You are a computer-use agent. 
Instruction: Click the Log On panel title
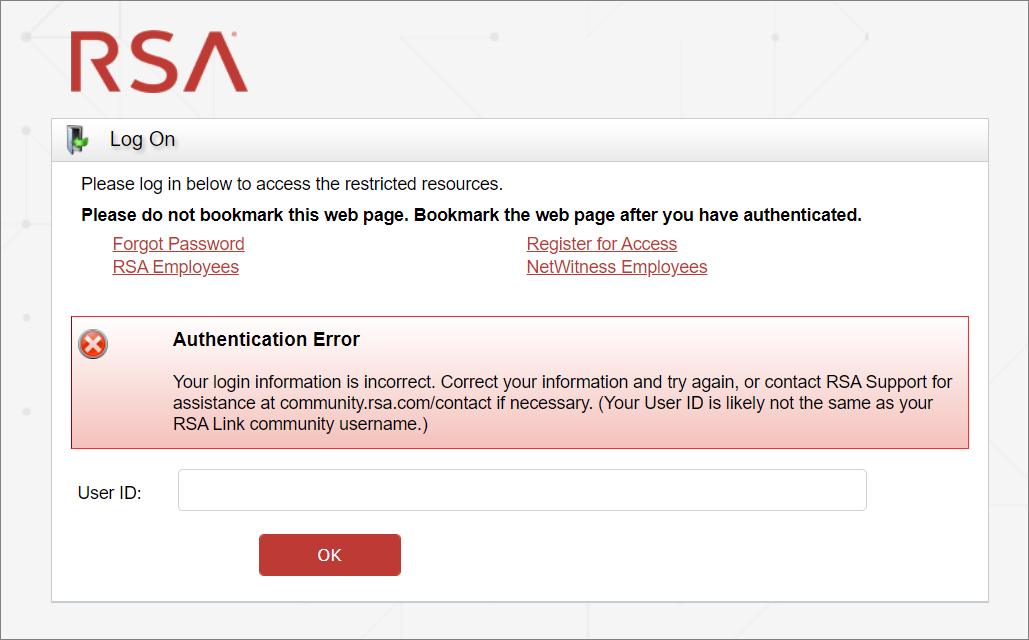tap(142, 139)
